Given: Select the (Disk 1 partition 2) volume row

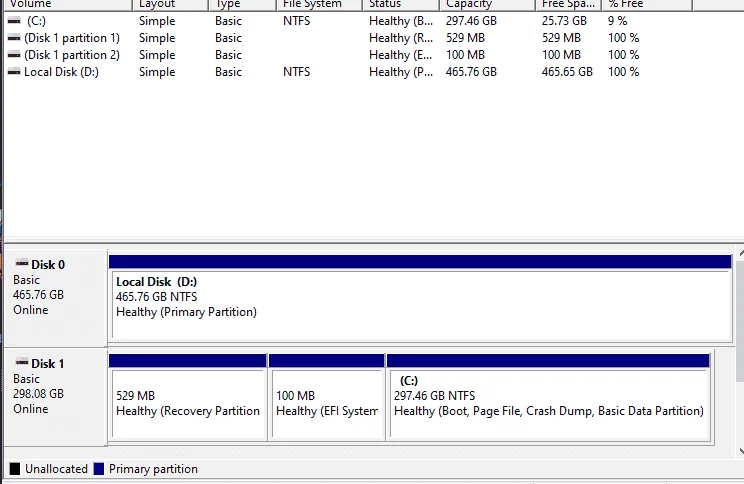Looking at the screenshot, I should (x=72, y=55).
